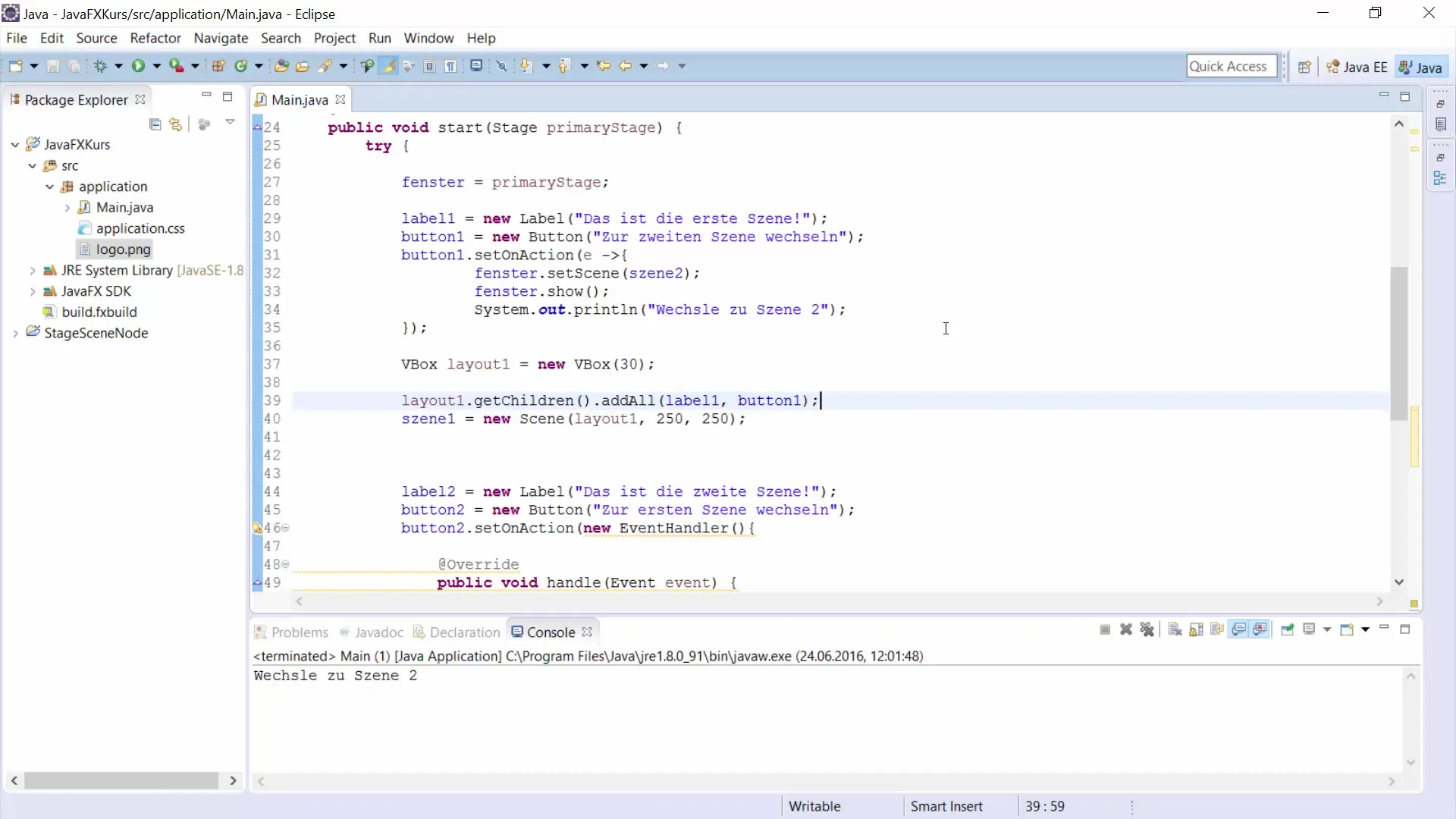The width and height of the screenshot is (1456, 819).
Task: Click Previous Annotation arrow icon
Action: [x=564, y=66]
